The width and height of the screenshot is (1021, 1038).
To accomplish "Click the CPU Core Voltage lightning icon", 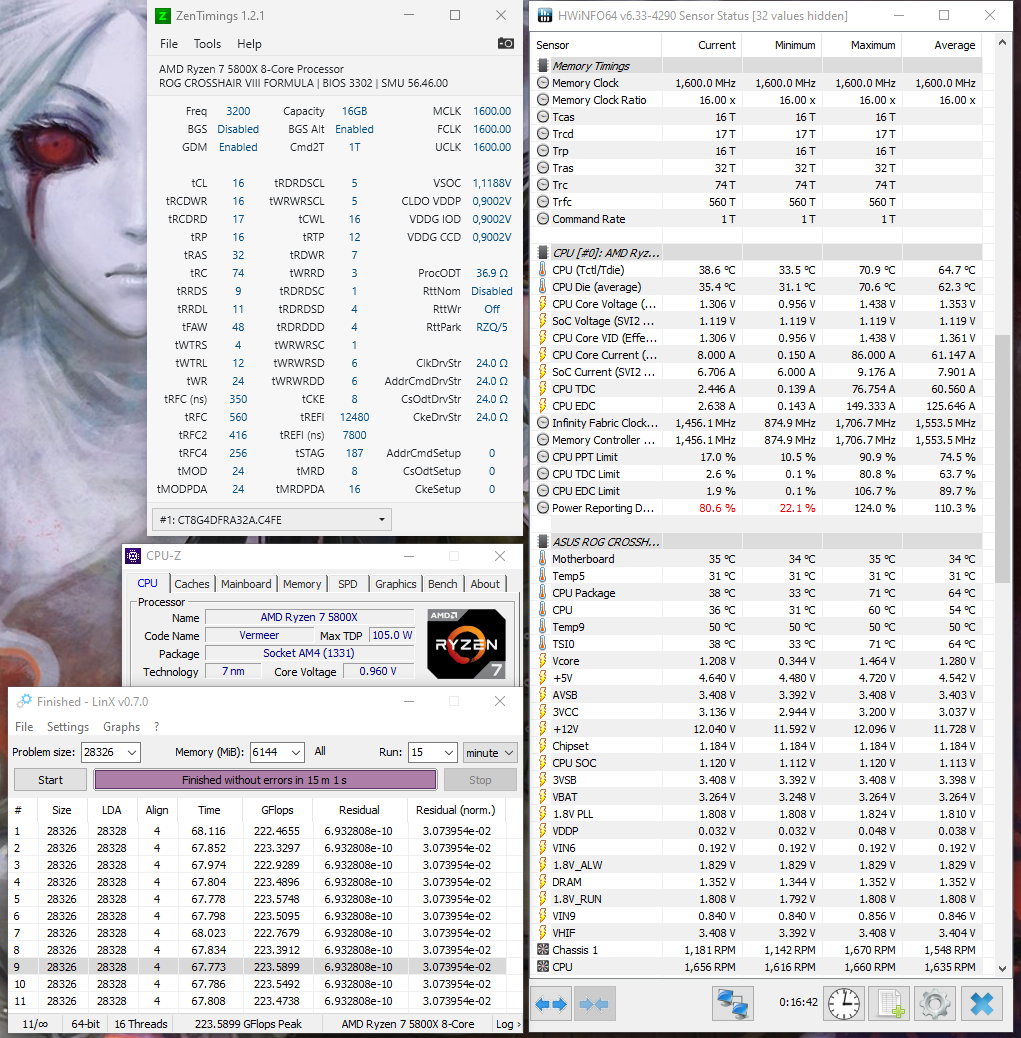I will pyautogui.click(x=543, y=304).
